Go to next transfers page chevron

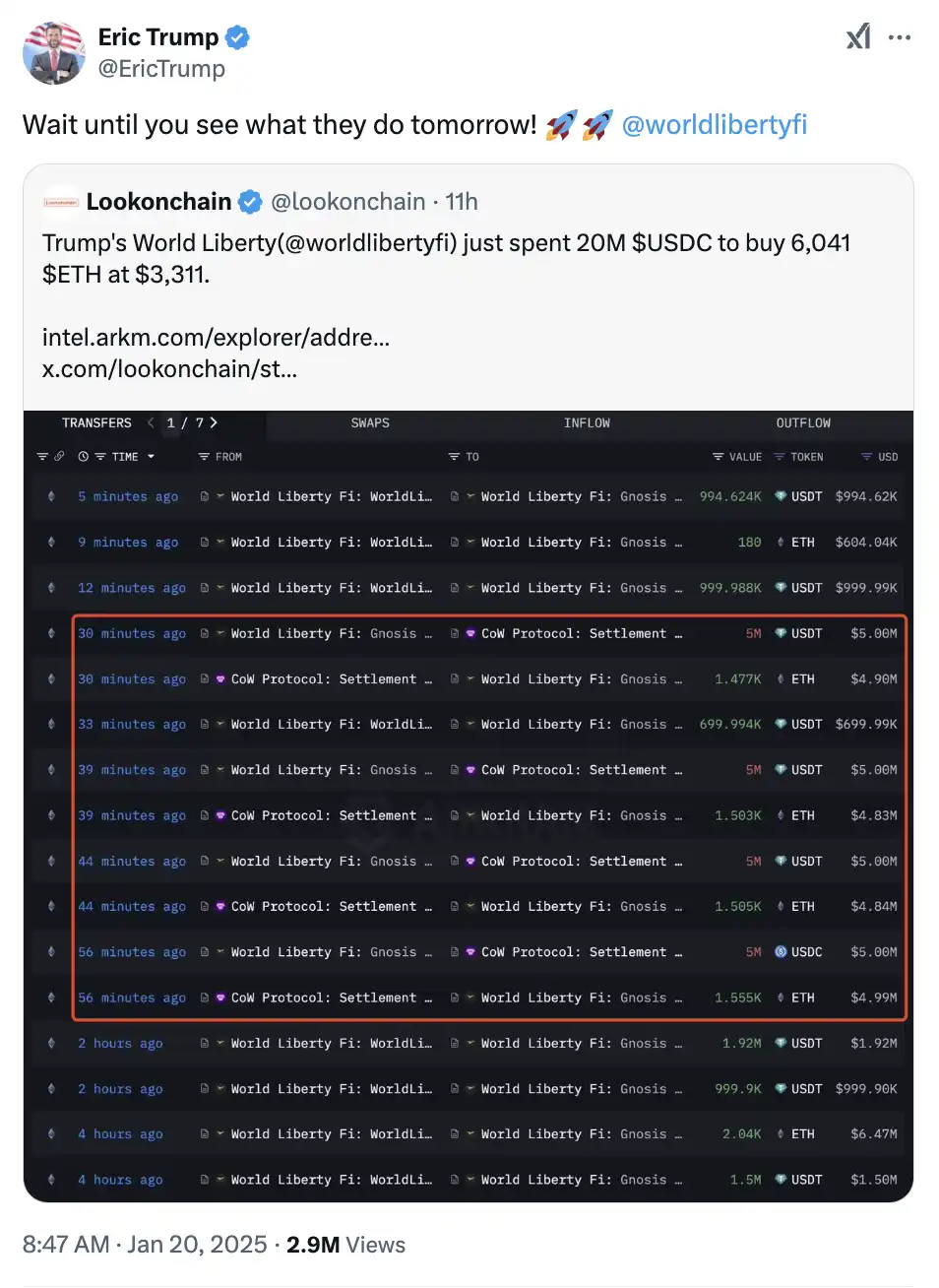[x=214, y=422]
